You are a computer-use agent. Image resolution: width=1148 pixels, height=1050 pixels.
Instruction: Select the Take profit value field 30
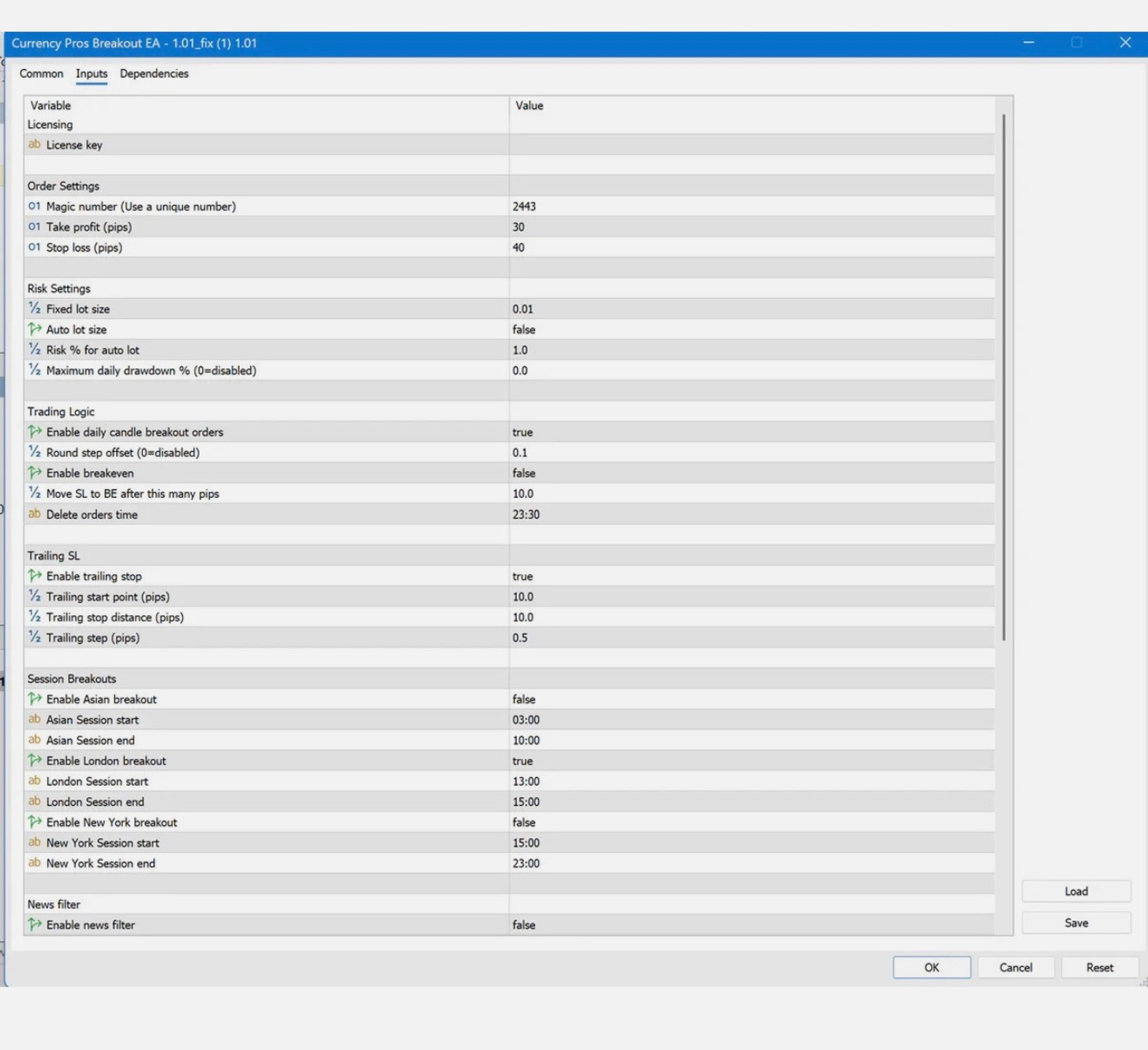pos(751,227)
